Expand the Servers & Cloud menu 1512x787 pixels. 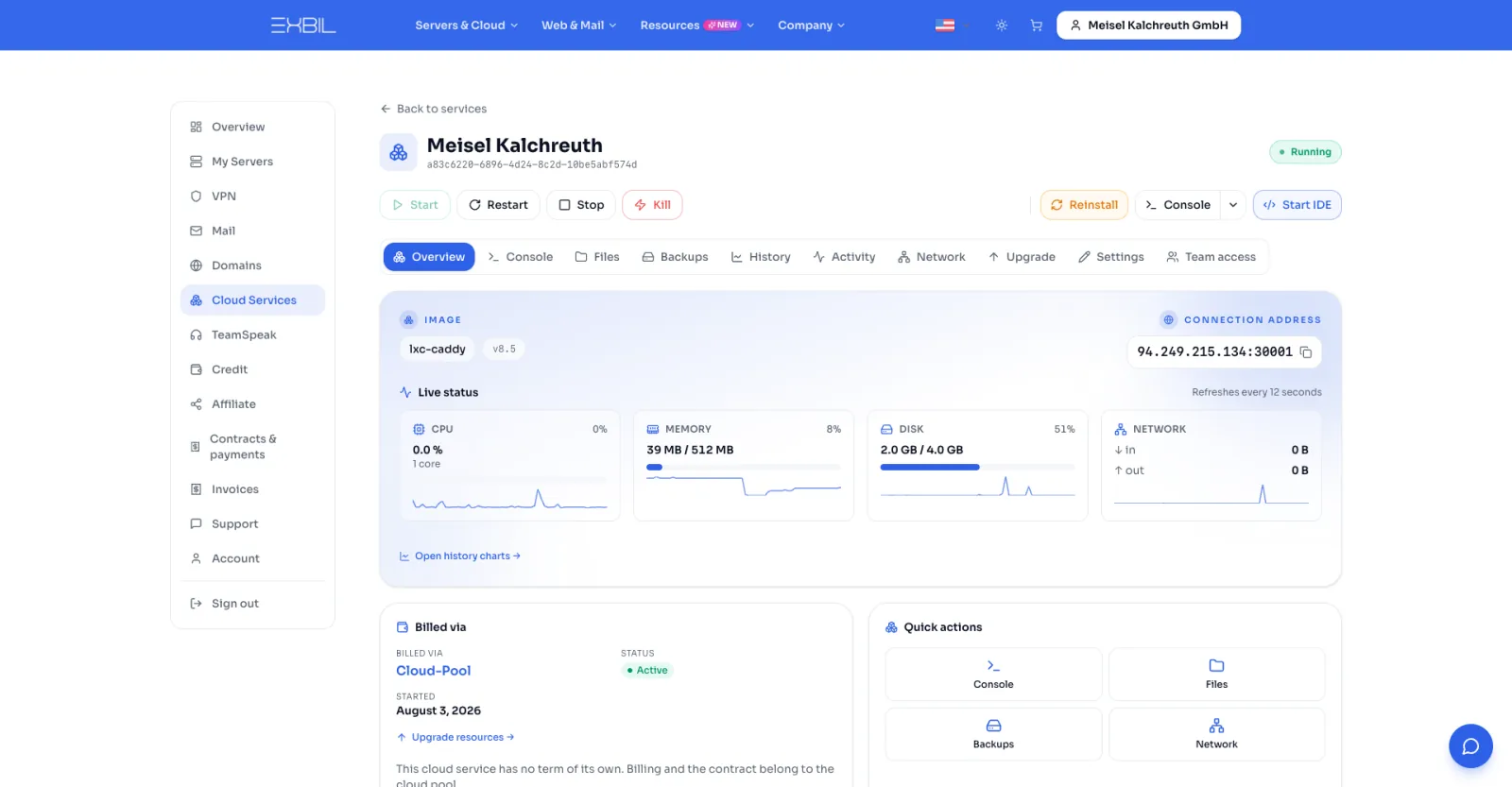pyautogui.click(x=467, y=26)
